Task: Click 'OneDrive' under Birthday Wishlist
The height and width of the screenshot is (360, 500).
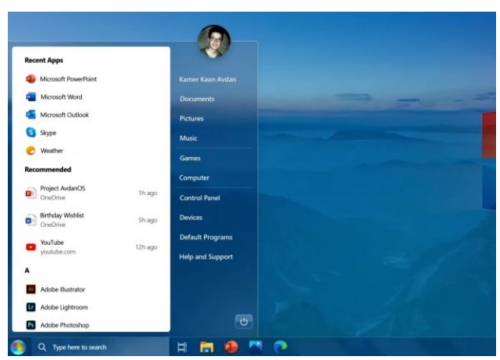Action: [x=53, y=225]
